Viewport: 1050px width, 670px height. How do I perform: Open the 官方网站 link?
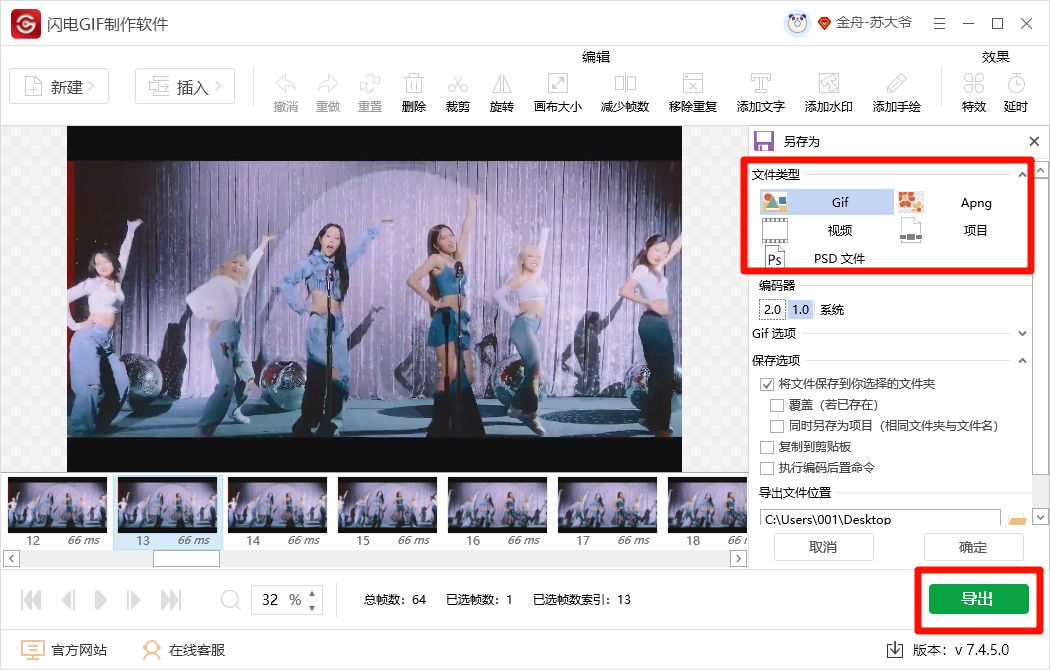64,650
